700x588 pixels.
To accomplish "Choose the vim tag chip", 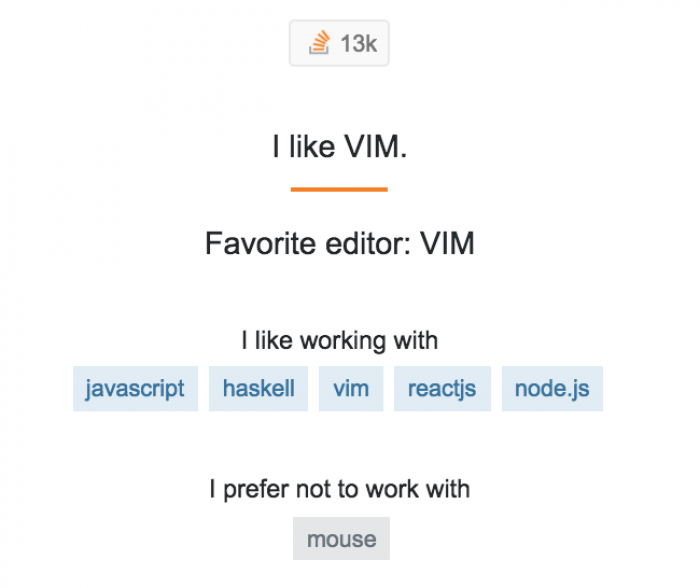I will (351, 388).
